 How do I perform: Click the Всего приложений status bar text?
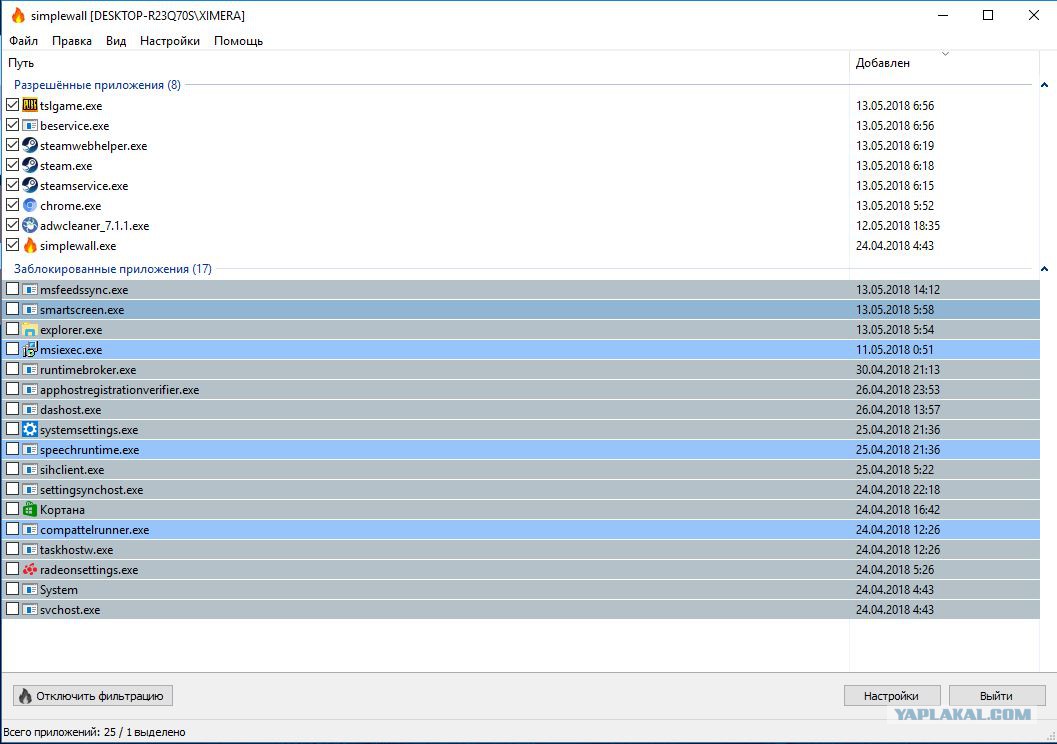click(94, 732)
